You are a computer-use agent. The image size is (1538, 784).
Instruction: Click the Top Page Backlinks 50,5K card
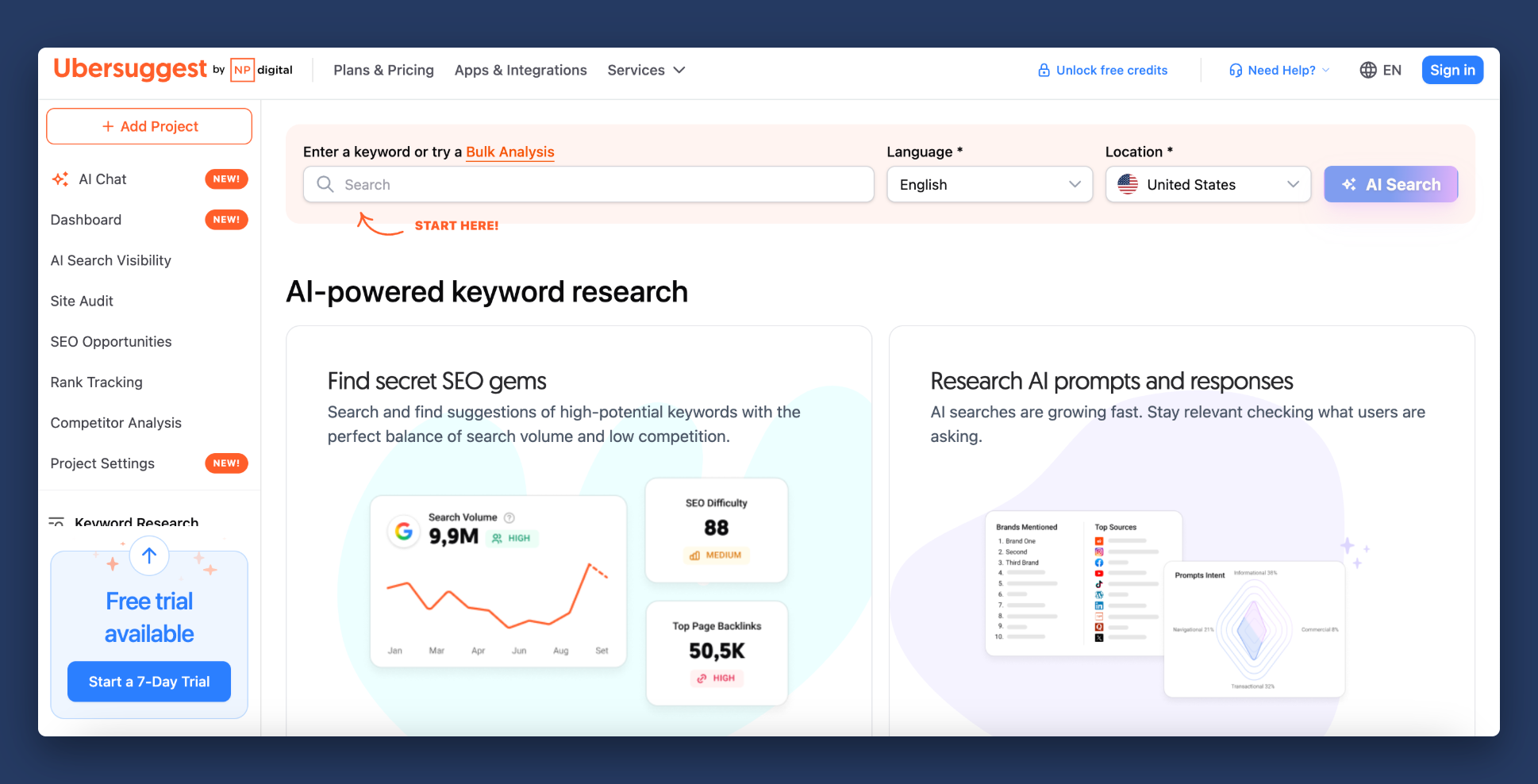(x=717, y=652)
